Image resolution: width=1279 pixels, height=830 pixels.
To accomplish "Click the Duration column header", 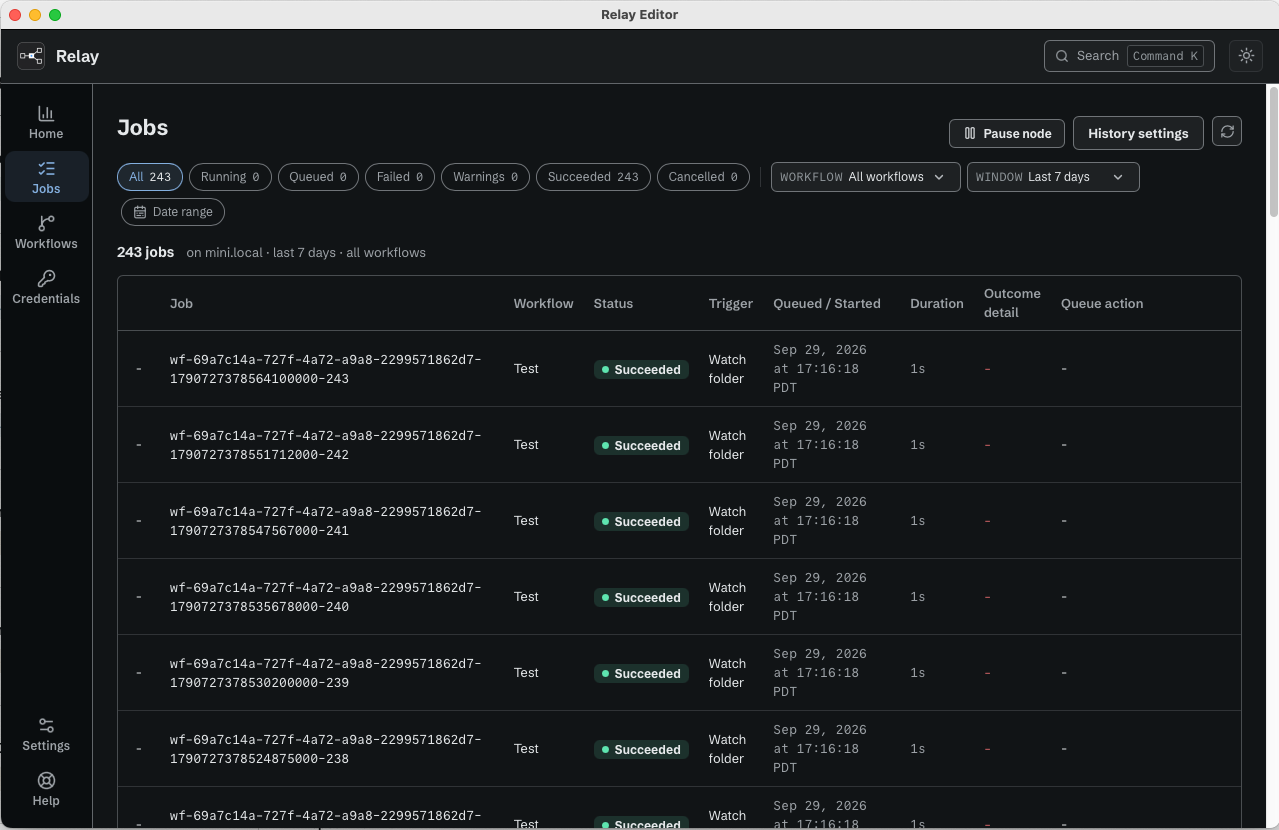I will (937, 303).
